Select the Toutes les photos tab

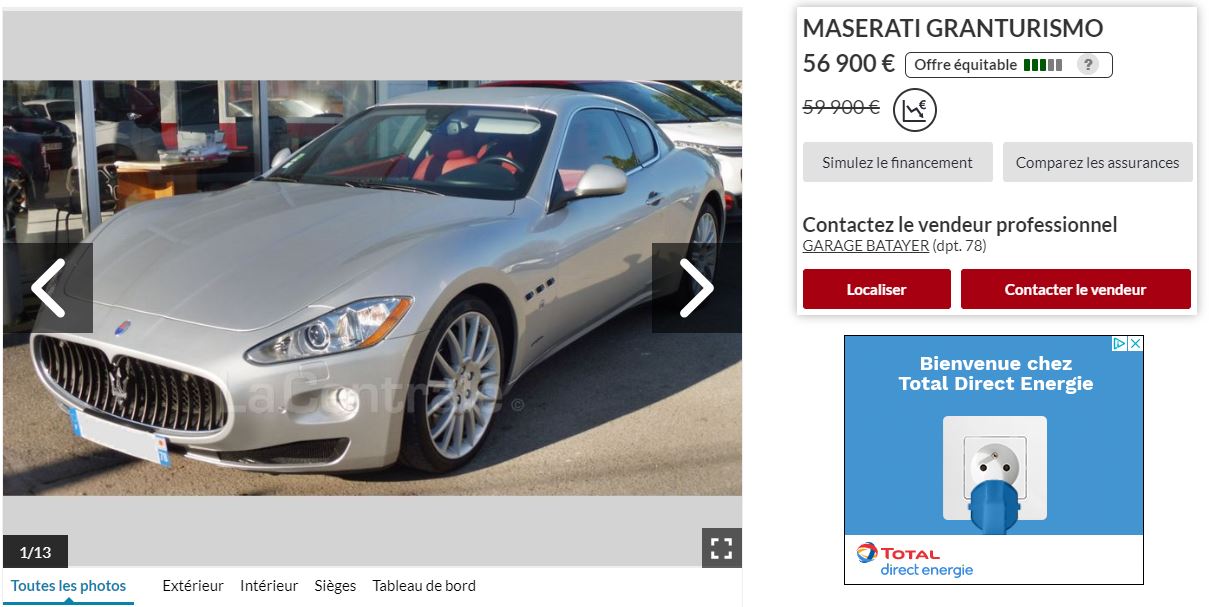(x=68, y=586)
